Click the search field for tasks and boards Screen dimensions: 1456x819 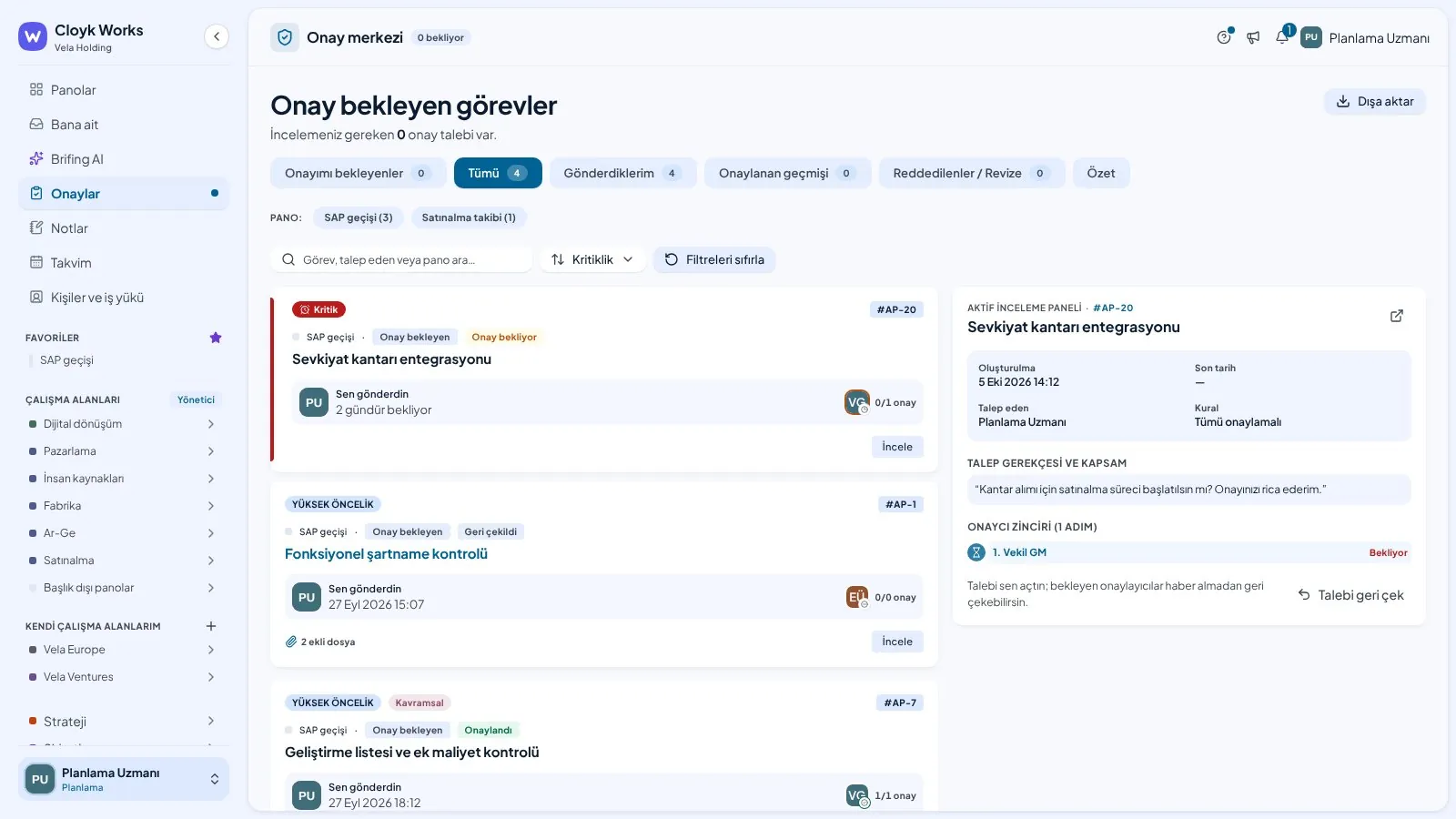[401, 259]
